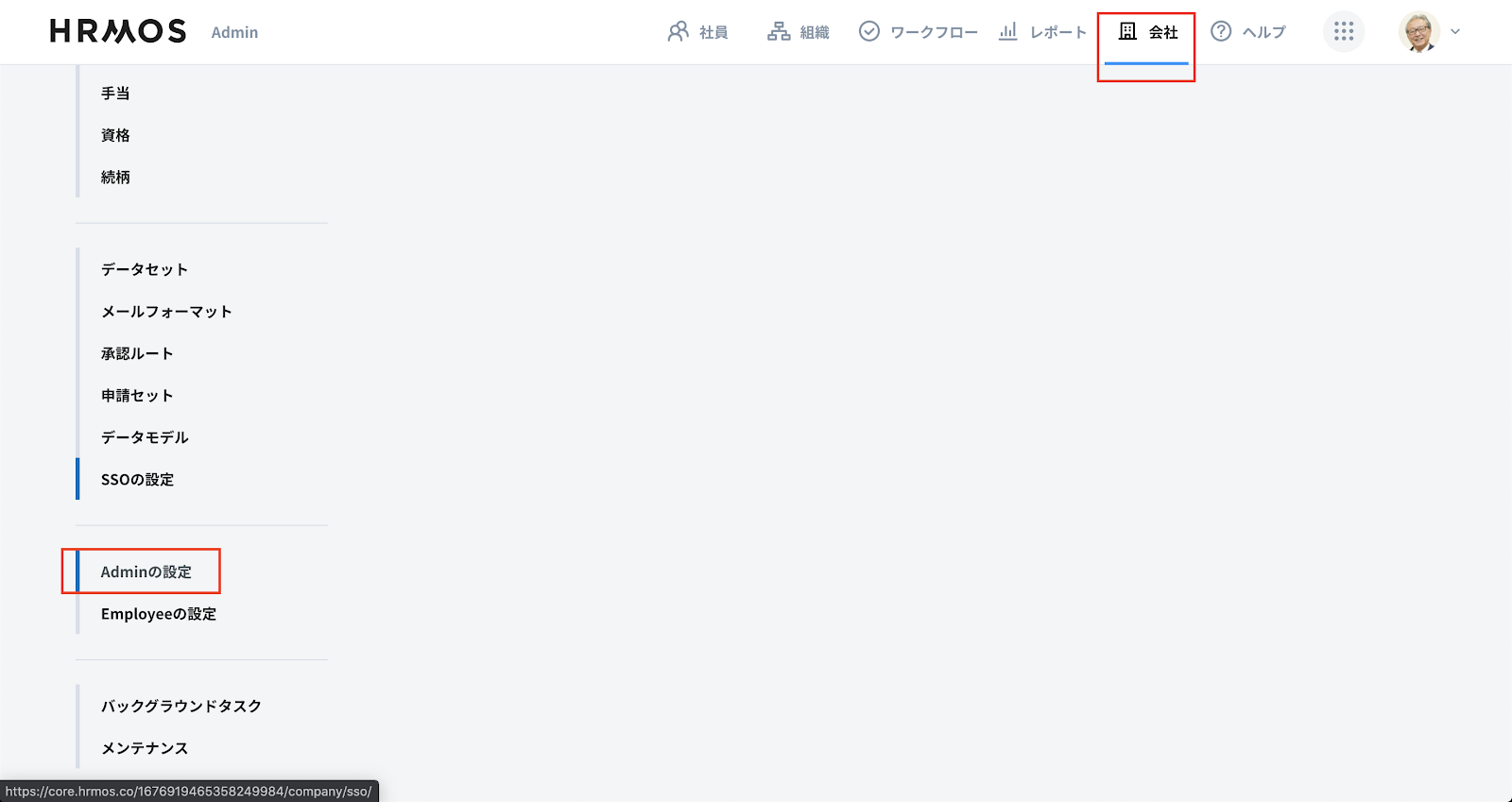
Task: Open バックグラウンドタスク page
Action: (181, 706)
